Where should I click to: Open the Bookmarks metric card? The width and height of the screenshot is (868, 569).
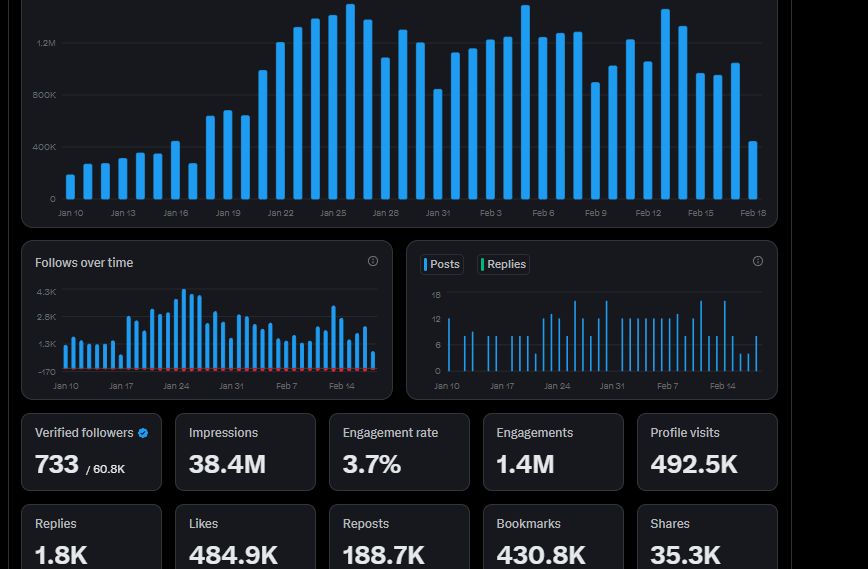pos(553,538)
